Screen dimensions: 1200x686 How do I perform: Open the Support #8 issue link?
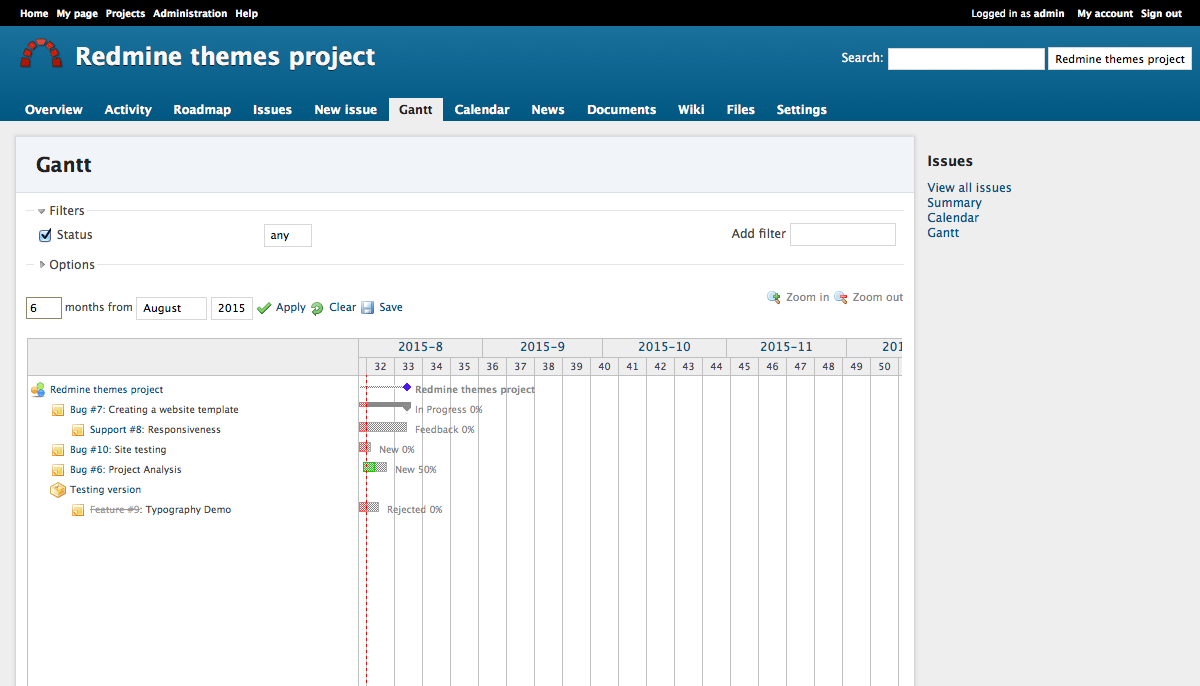click(117, 430)
